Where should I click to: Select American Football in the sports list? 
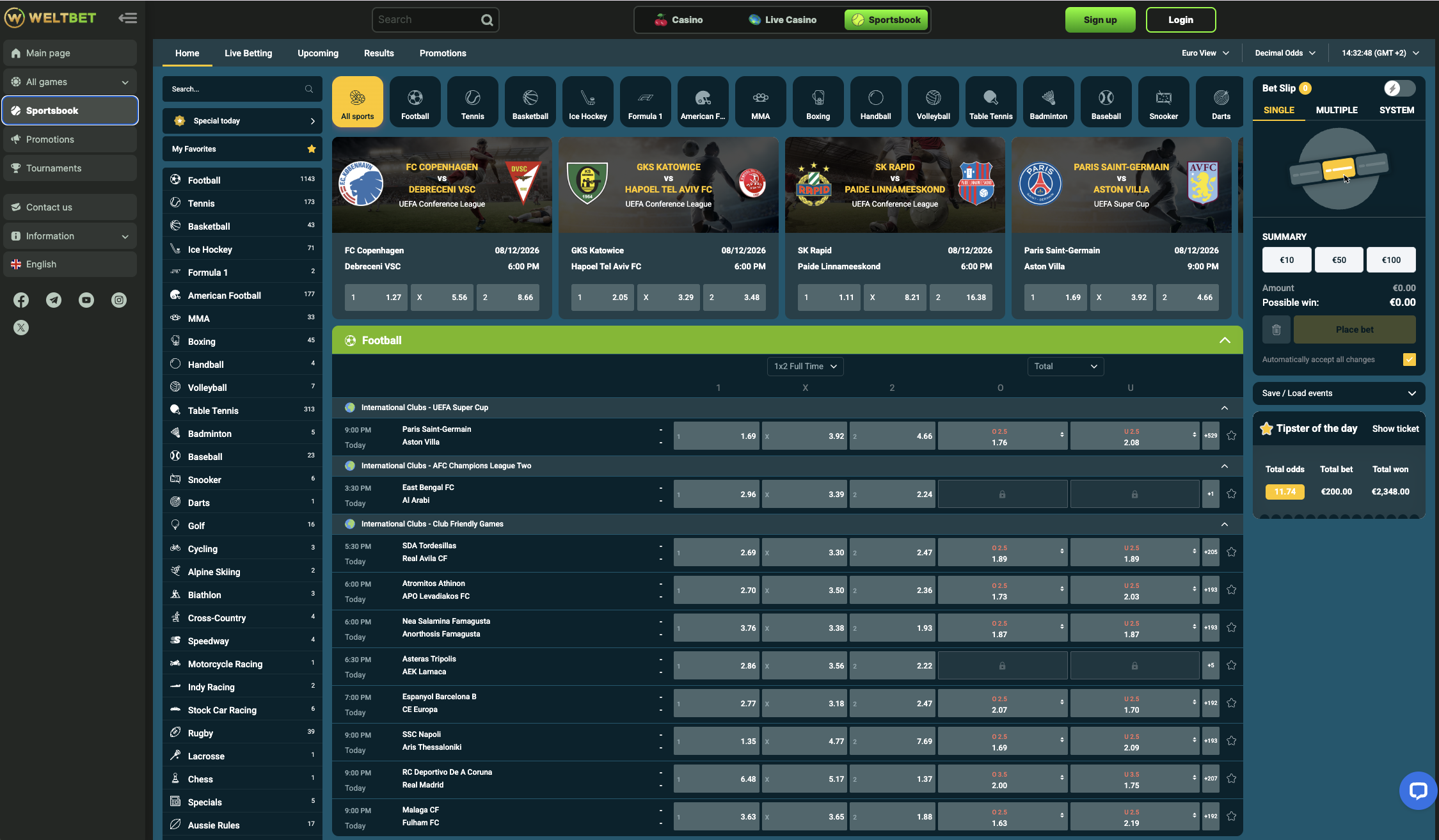pos(242,295)
